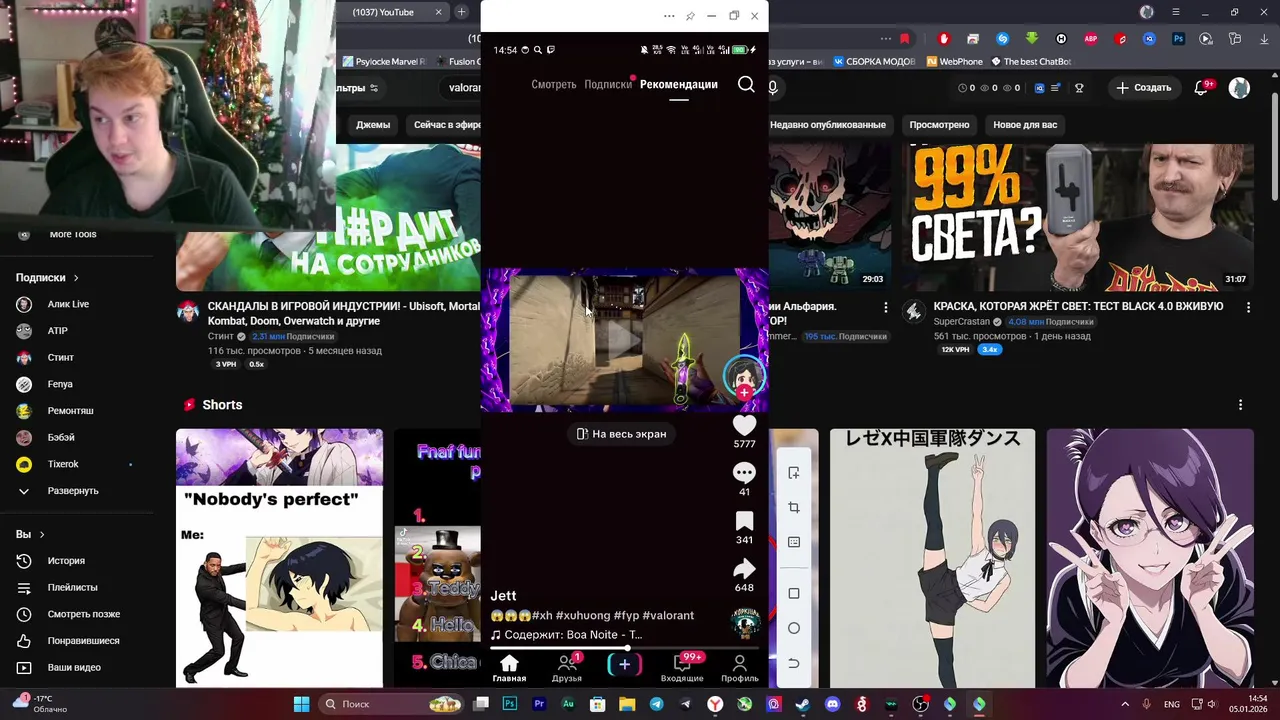Open browser hamburger menu
The height and width of the screenshot is (720, 1280).
click(x=1176, y=12)
